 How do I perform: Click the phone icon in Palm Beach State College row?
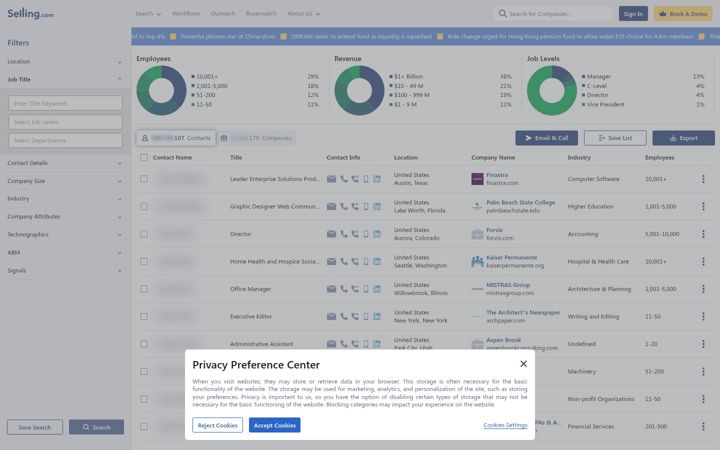click(343, 207)
